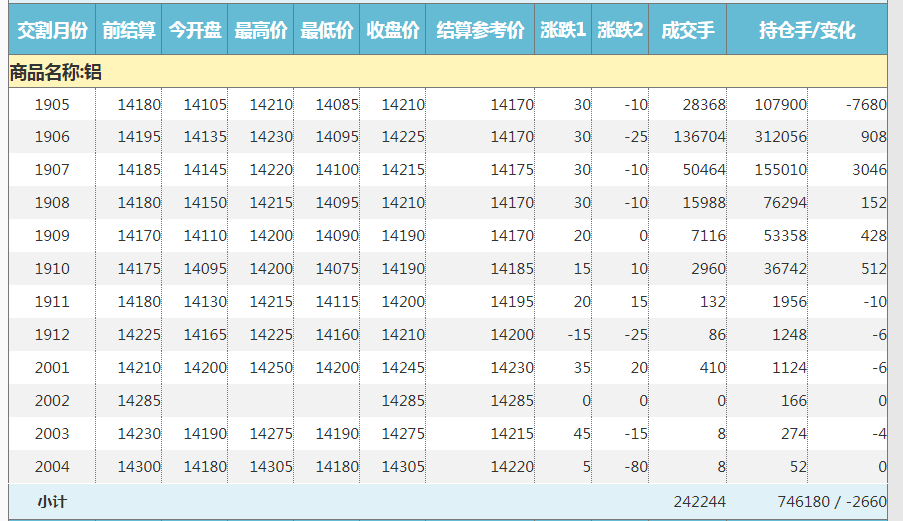Click the 收盘价 column header

click(x=393, y=31)
